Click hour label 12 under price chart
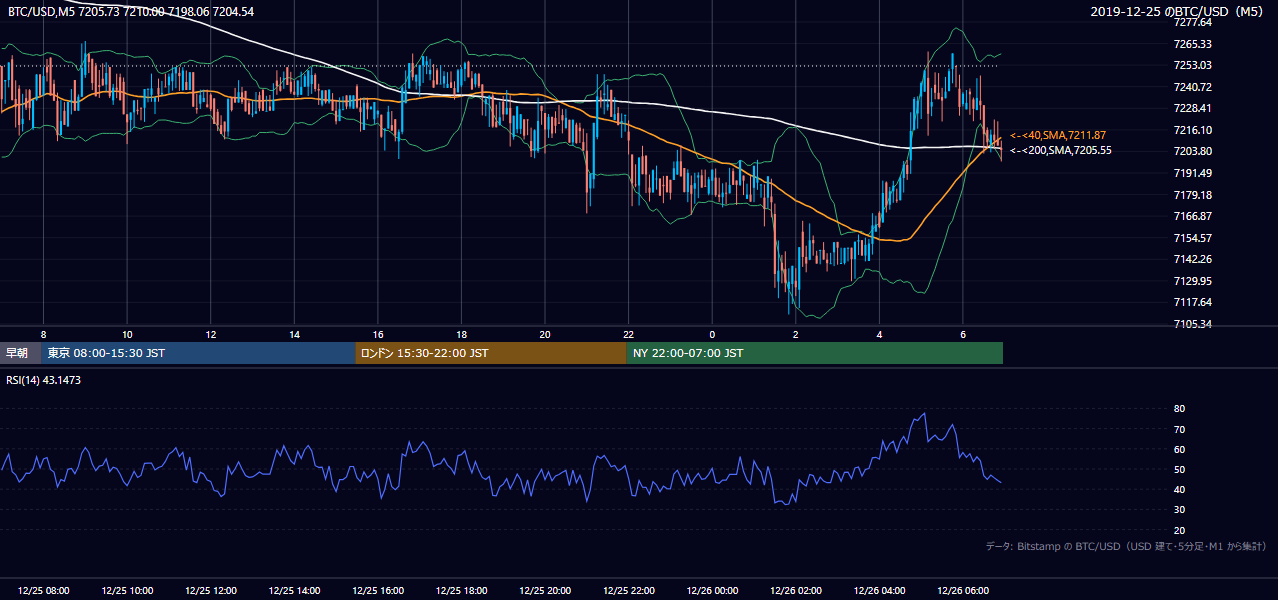The width and height of the screenshot is (1278, 600). [x=211, y=334]
